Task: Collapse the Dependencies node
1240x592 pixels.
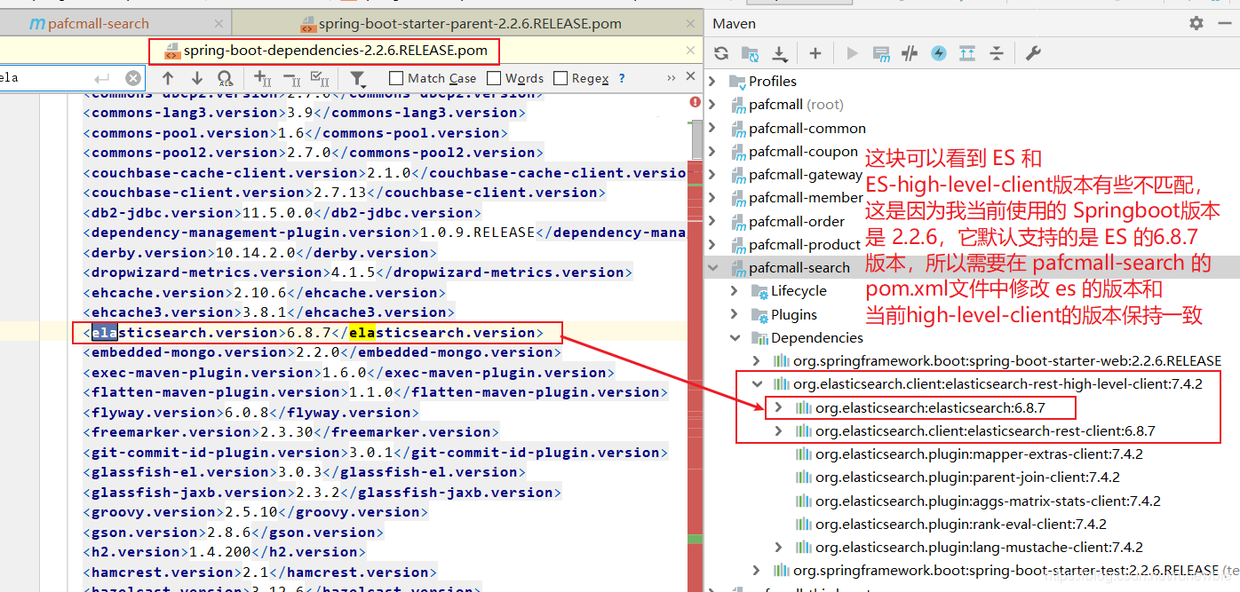Action: pyautogui.click(x=735, y=338)
